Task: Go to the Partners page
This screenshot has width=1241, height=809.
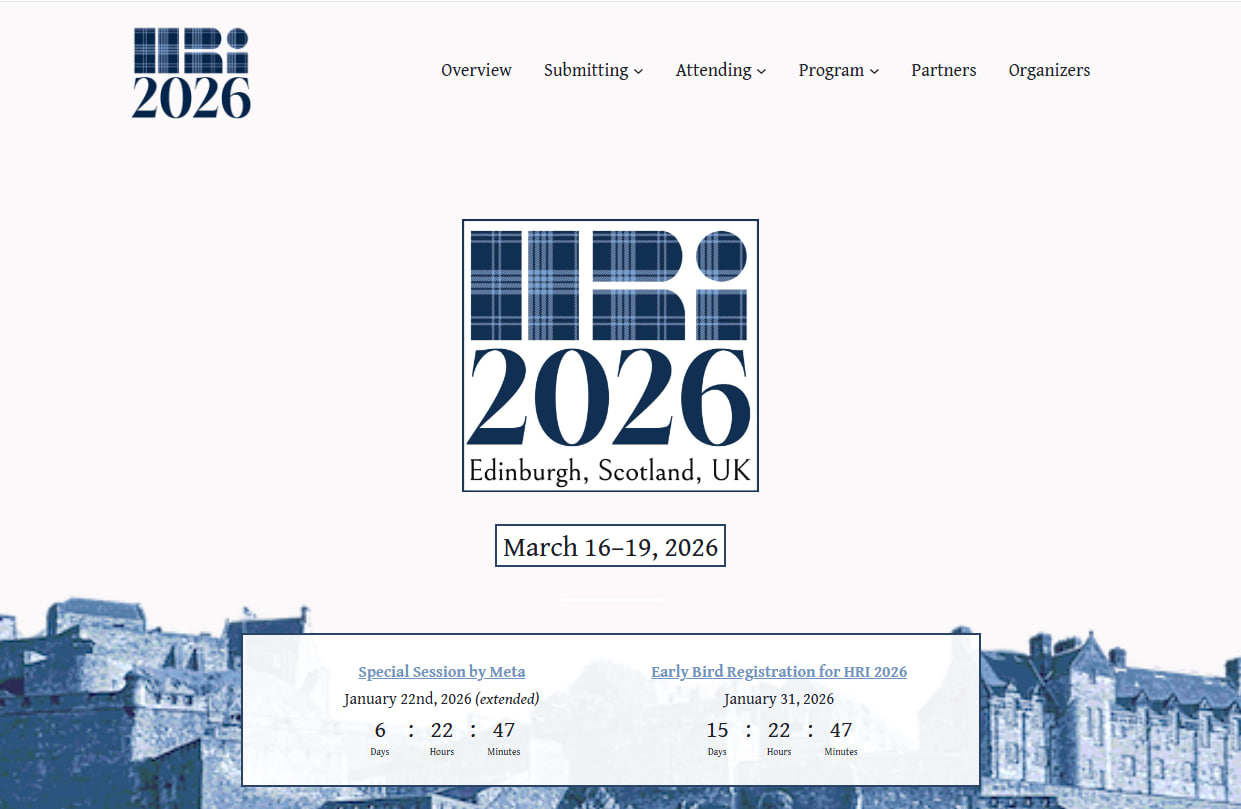Action: pyautogui.click(x=943, y=70)
